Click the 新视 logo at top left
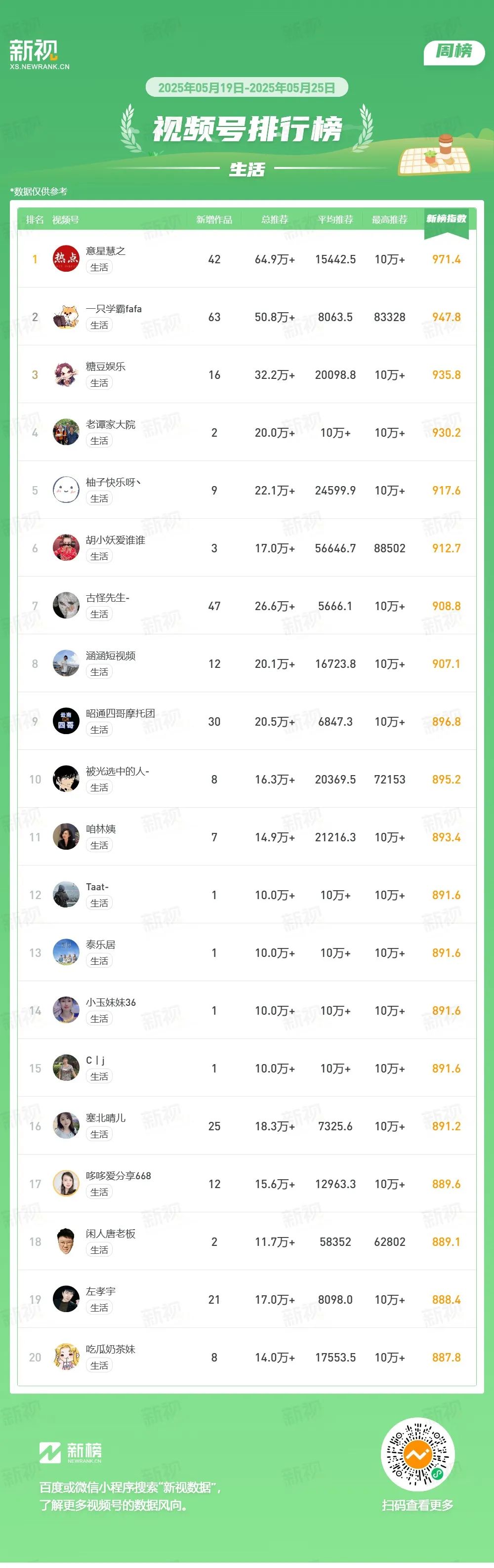The width and height of the screenshot is (494, 1568). 40,54
